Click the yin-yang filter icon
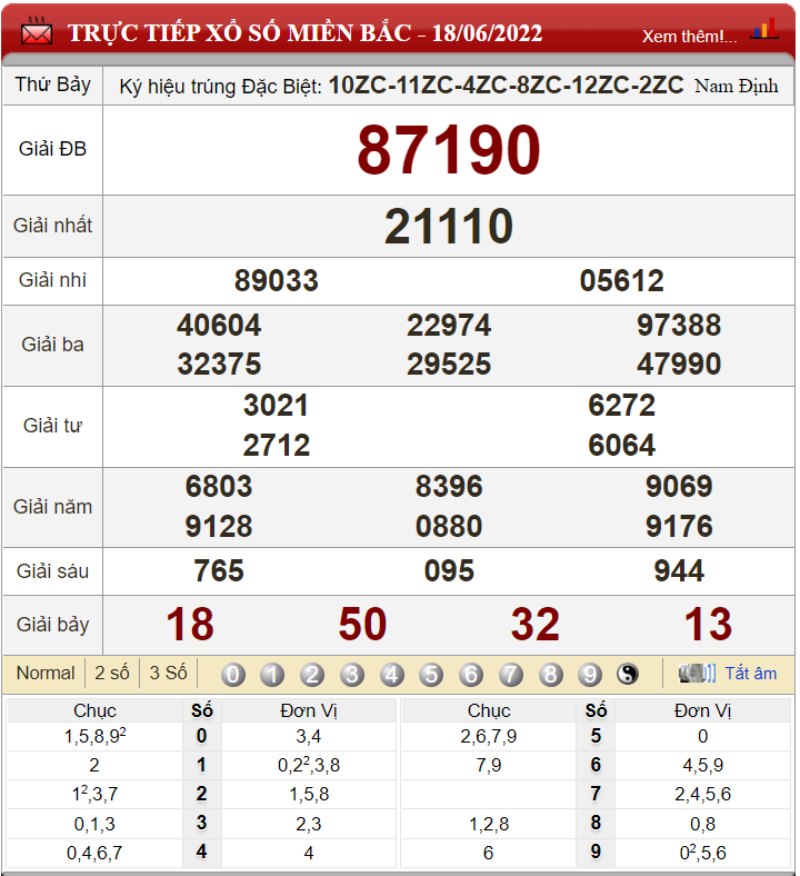The width and height of the screenshot is (800, 876). (x=627, y=674)
